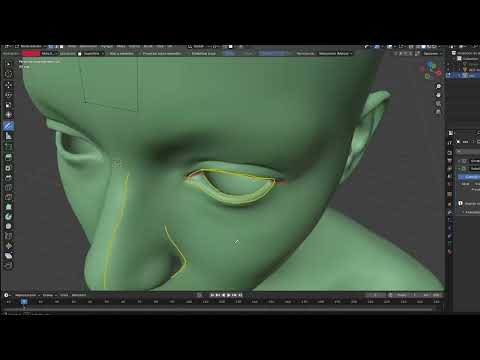Select the Measure tool

click(x=9, y=136)
